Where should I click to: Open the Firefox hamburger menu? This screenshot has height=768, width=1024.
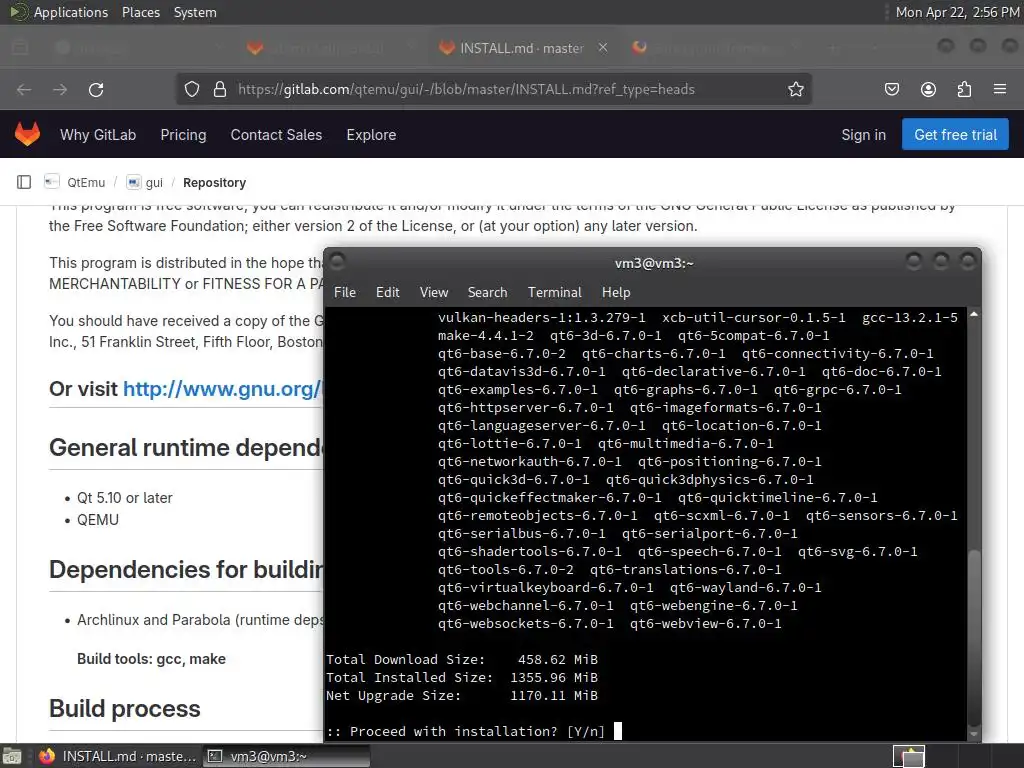1000,89
